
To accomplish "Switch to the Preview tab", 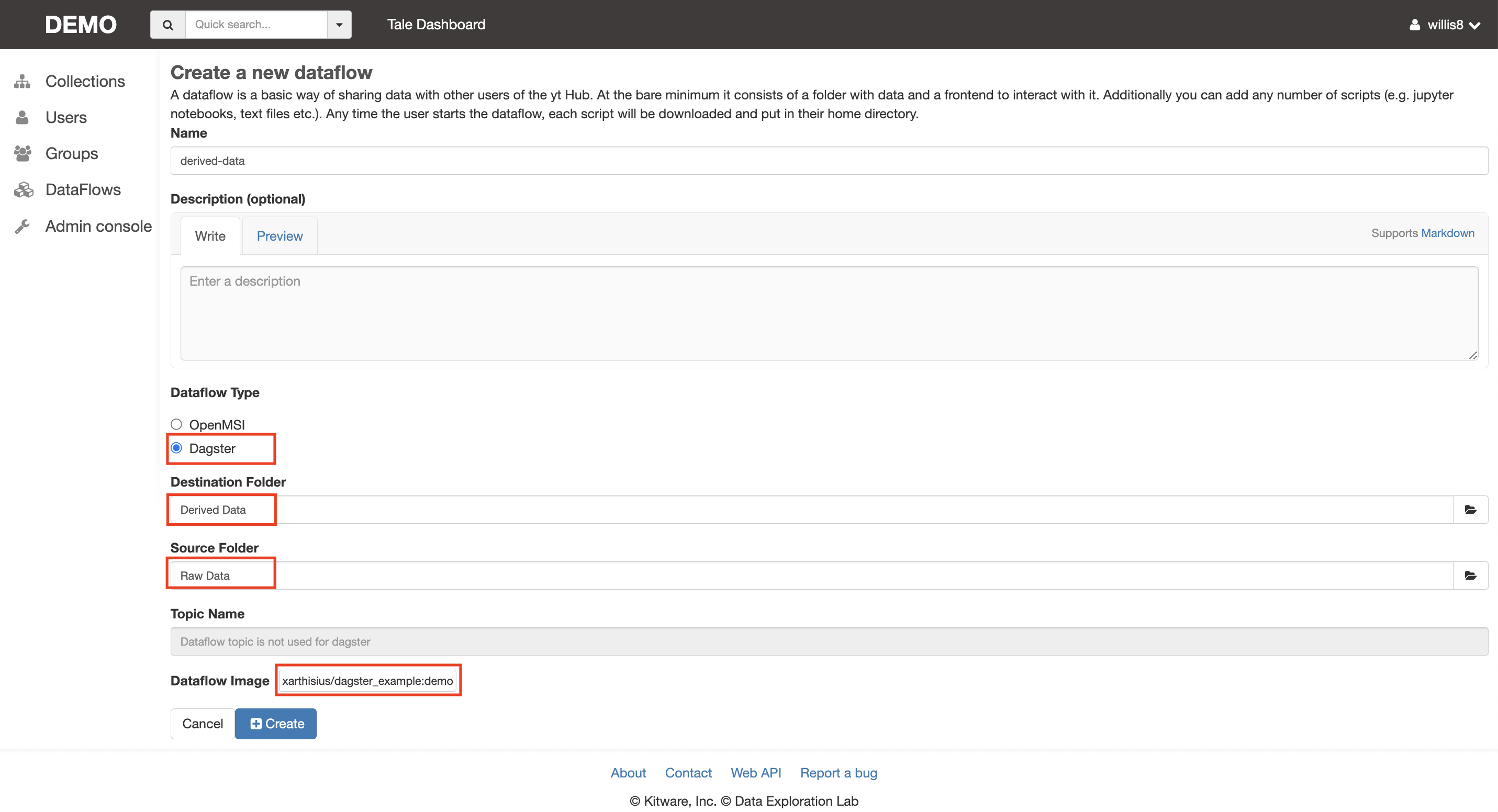I will tap(280, 236).
